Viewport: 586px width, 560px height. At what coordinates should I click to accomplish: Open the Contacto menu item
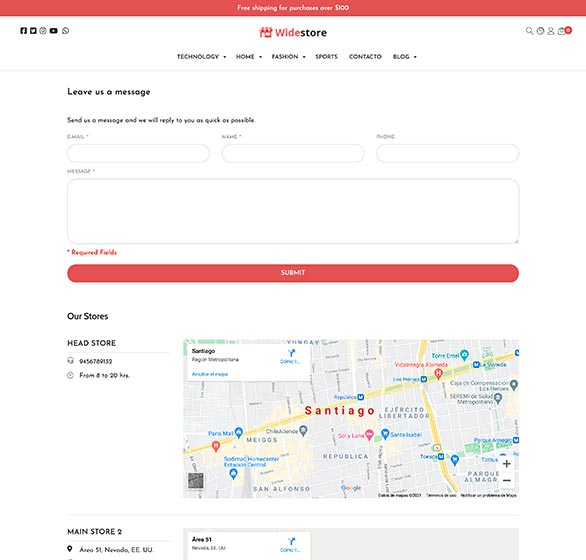point(365,57)
